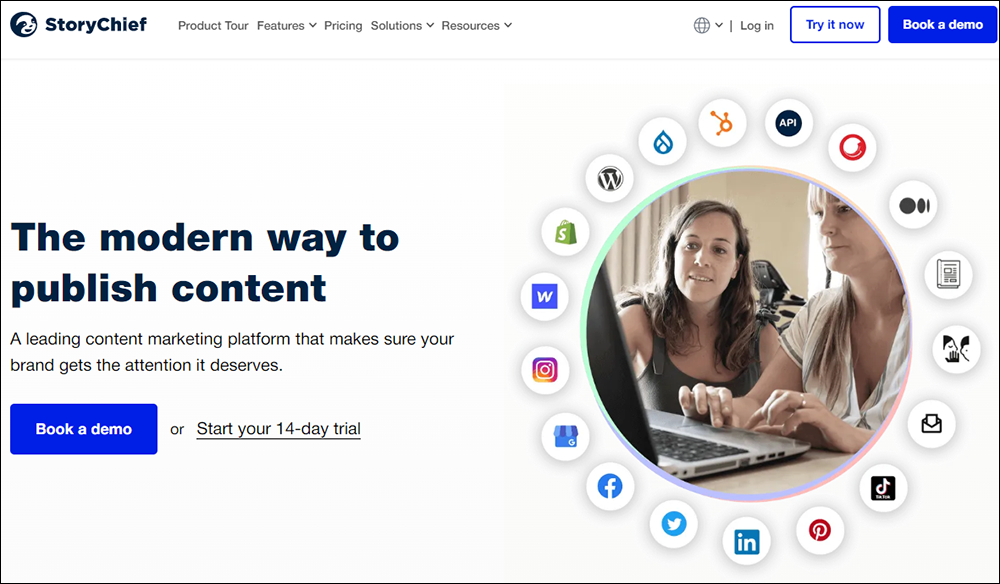The width and height of the screenshot is (1000, 584).
Task: Open the Solutions dropdown
Action: tap(402, 26)
